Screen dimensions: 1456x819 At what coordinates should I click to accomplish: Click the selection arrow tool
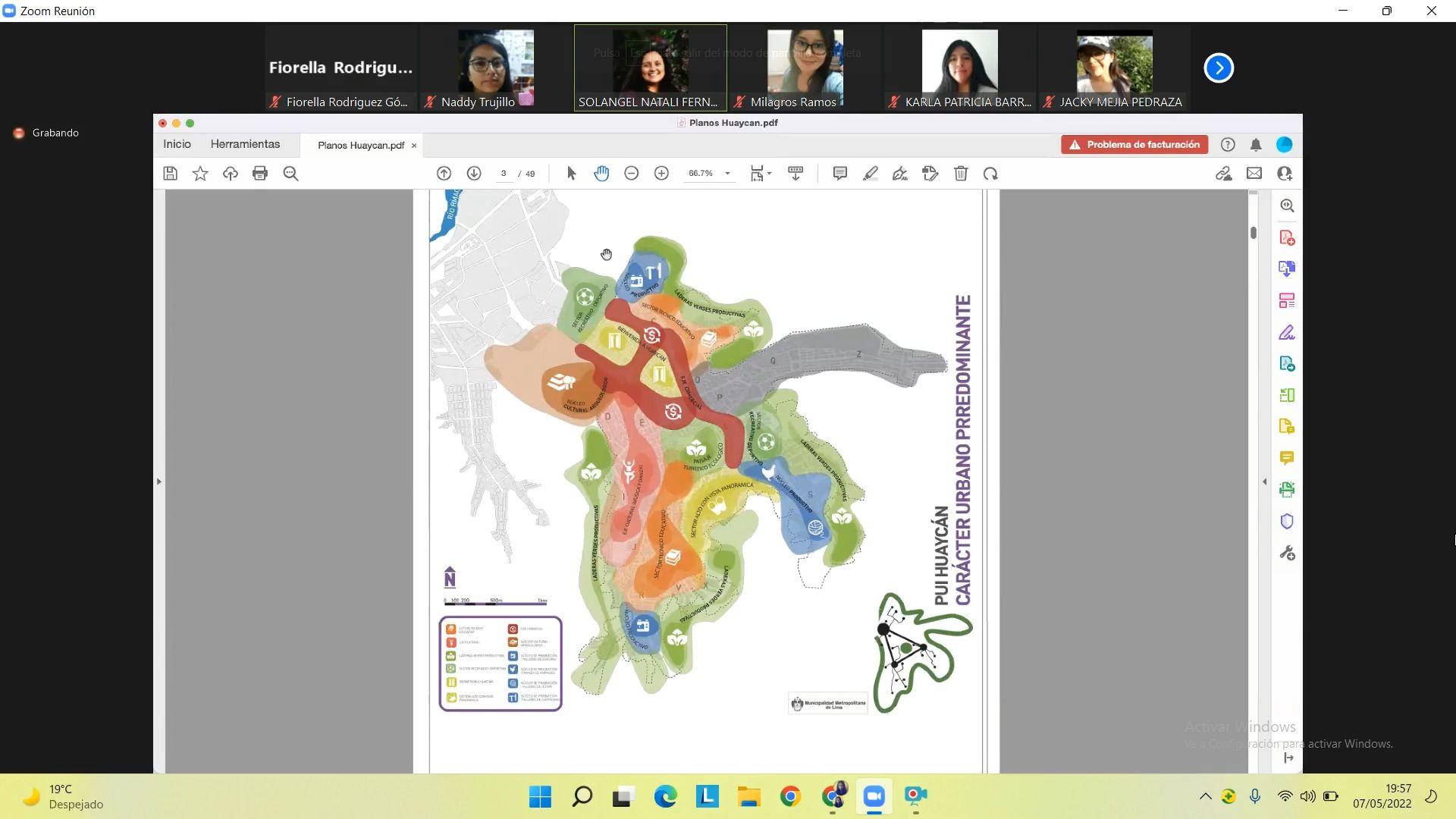[572, 174]
